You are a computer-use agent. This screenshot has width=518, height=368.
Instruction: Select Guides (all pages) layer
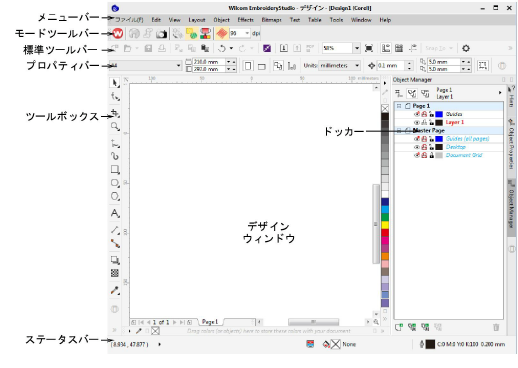(467, 139)
